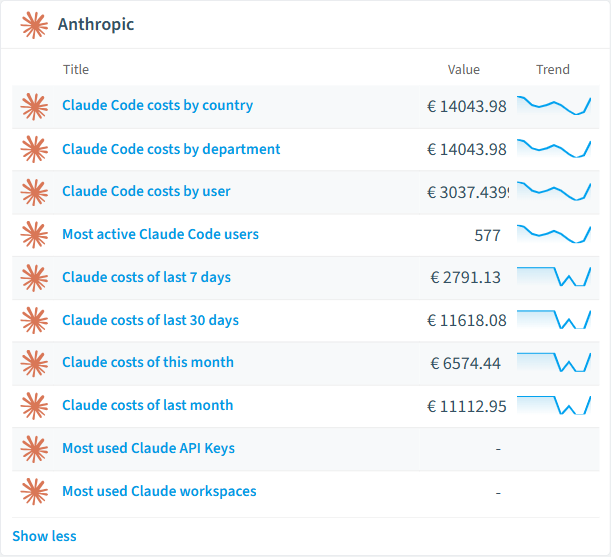Click the icon beside Claude Code costs by country
611x557 pixels.
[34, 106]
